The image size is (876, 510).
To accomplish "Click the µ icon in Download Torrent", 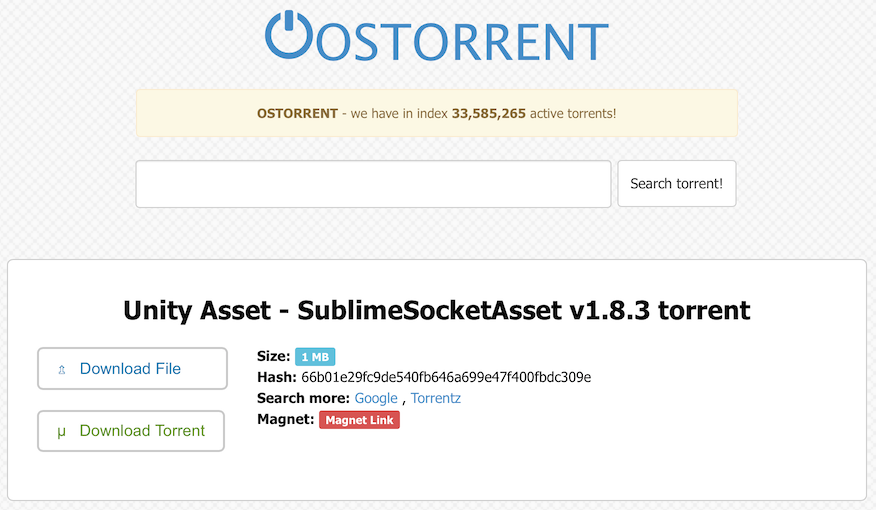I will point(61,431).
